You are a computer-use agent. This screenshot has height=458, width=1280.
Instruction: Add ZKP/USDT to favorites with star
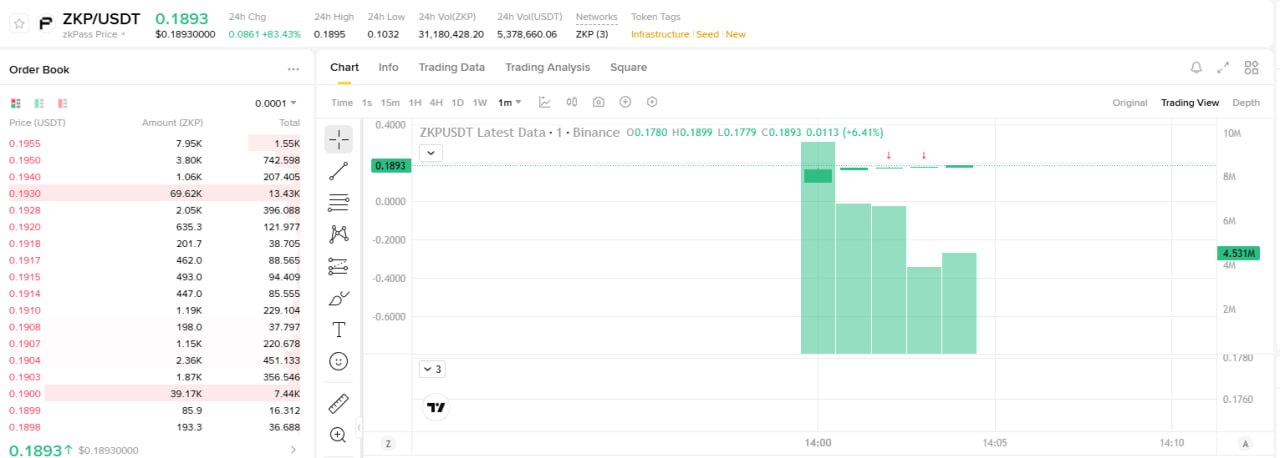[19, 24]
